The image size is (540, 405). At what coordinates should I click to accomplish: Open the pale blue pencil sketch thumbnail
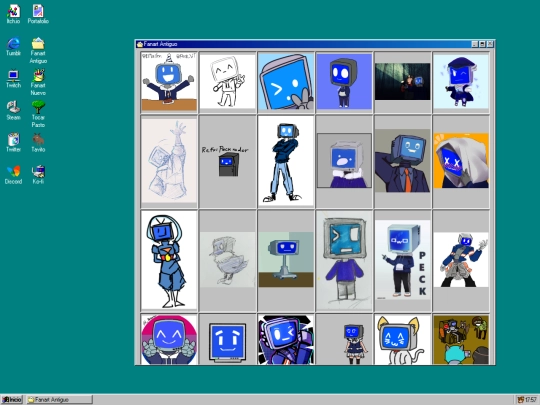pos(169,162)
